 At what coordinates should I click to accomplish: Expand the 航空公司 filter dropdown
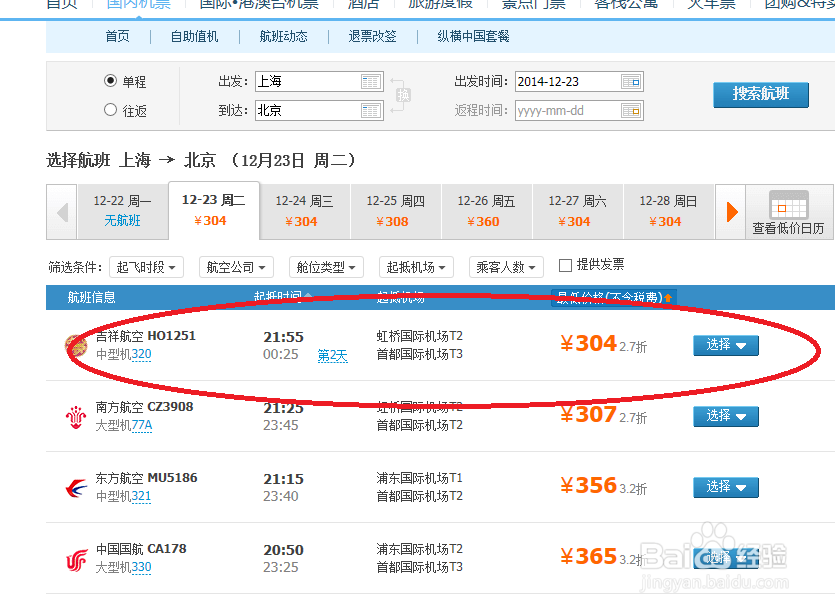click(x=236, y=267)
